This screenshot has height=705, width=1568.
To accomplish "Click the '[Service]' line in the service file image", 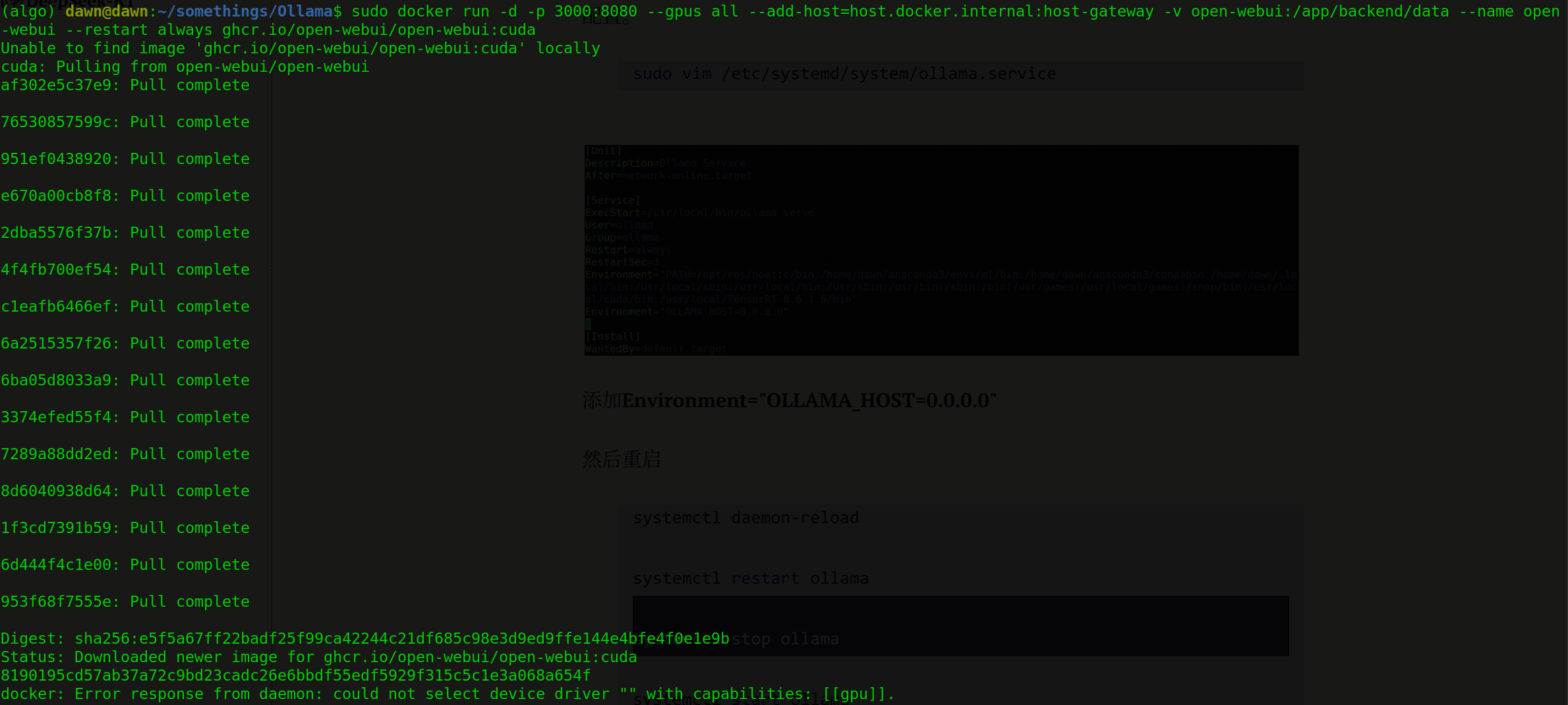I will pyautogui.click(x=612, y=200).
